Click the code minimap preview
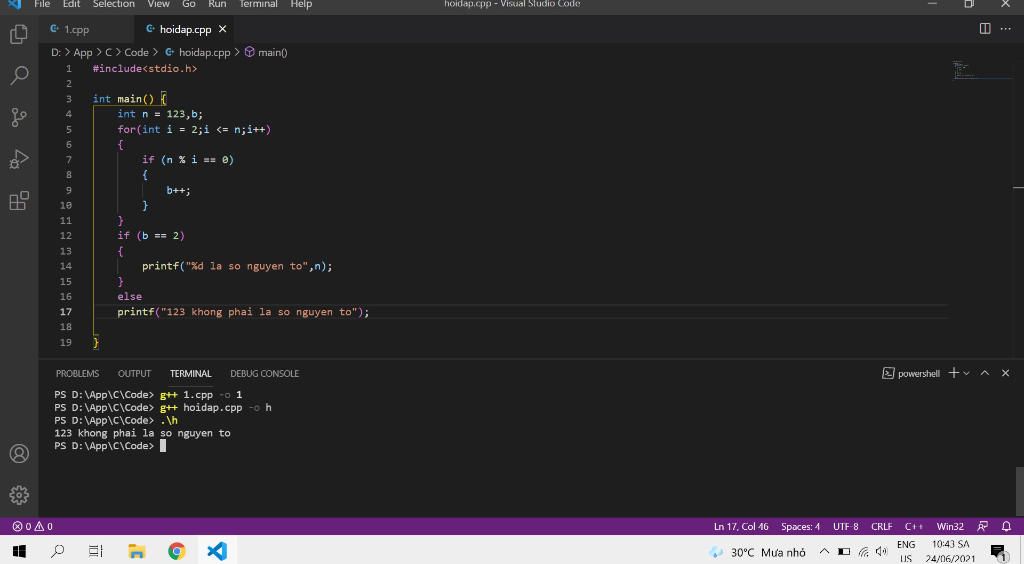The image size is (1024, 564). (x=980, y=70)
